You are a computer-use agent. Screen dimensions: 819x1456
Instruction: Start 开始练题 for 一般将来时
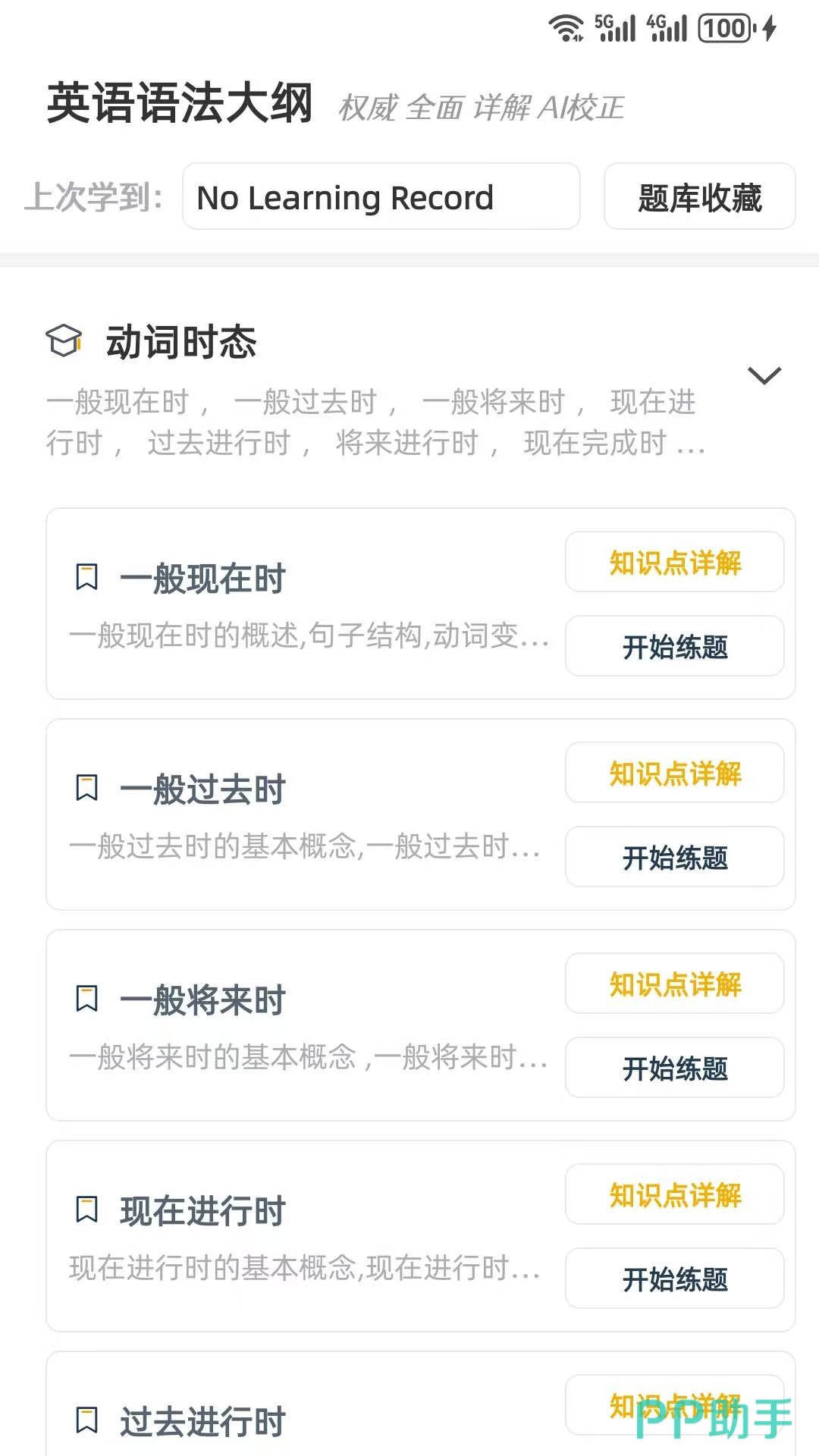pos(674,1068)
